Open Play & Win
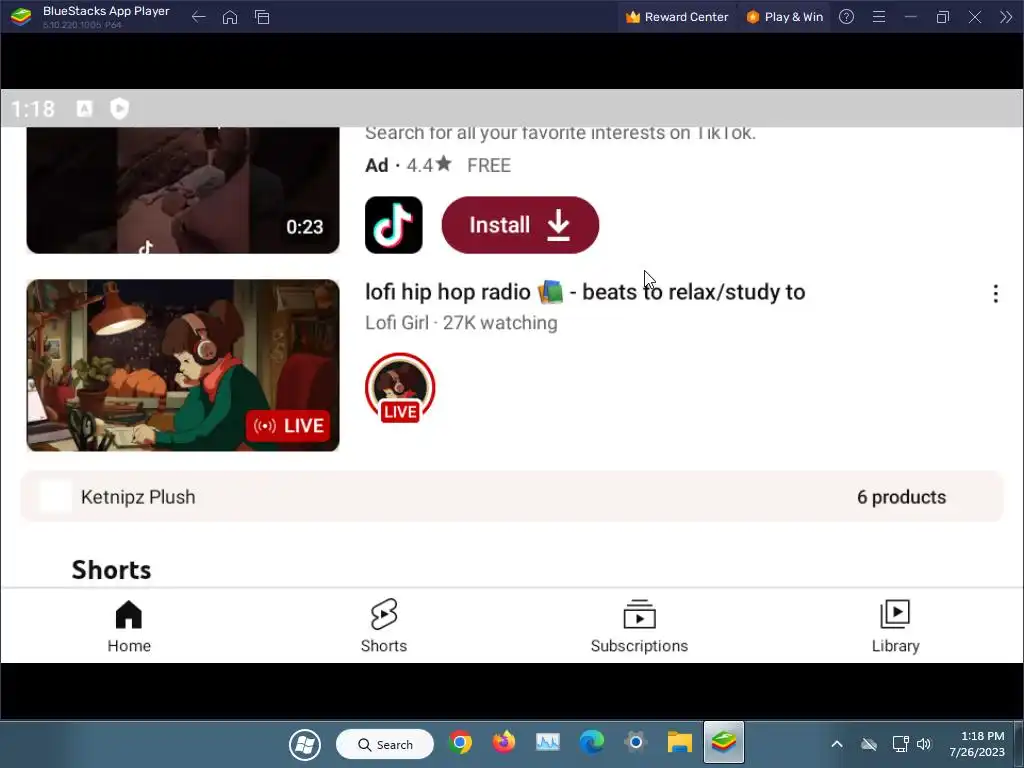Screen dimensions: 1024x768 click(784, 17)
